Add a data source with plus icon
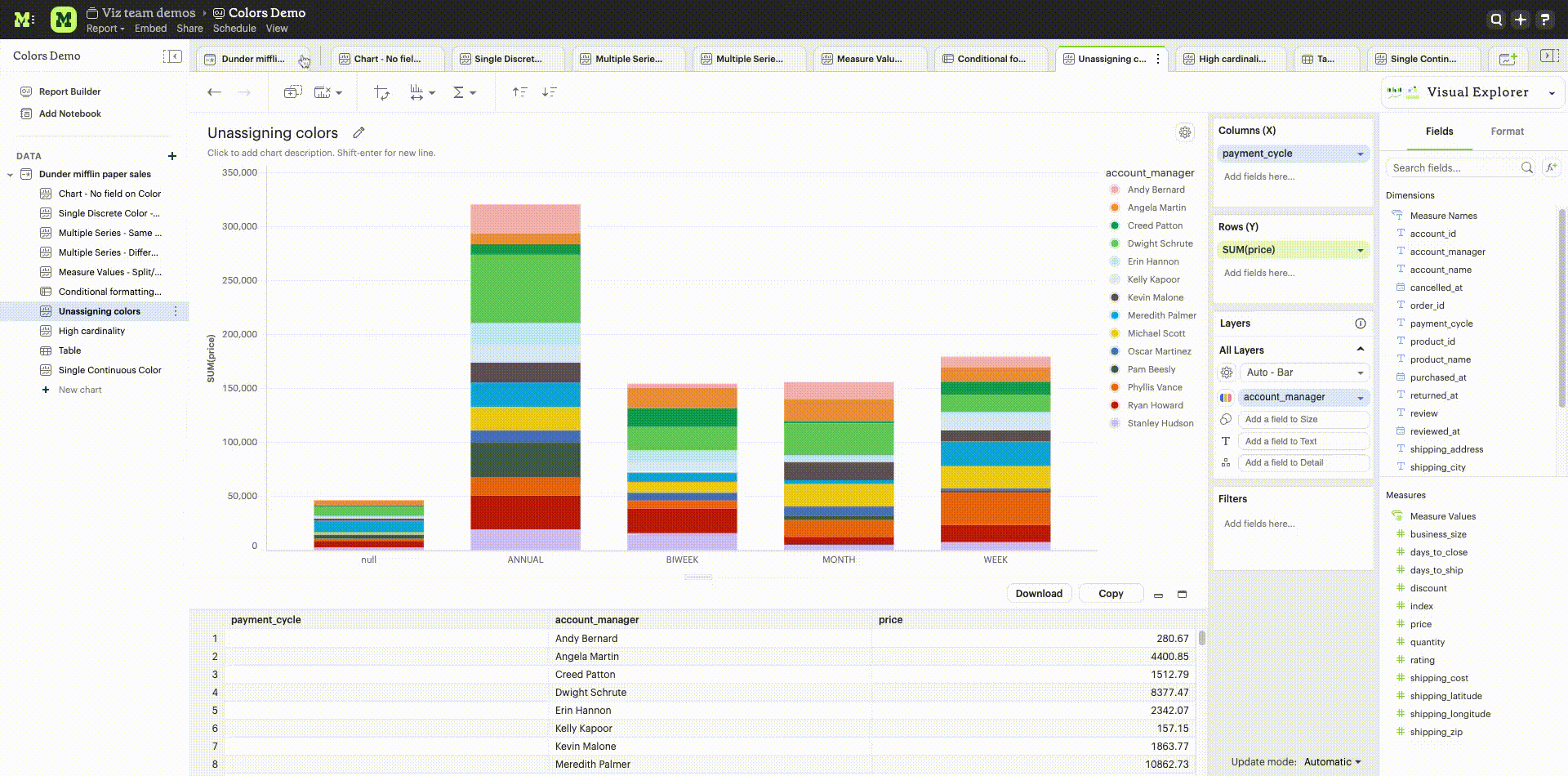This screenshot has height=776, width=1568. (172, 156)
